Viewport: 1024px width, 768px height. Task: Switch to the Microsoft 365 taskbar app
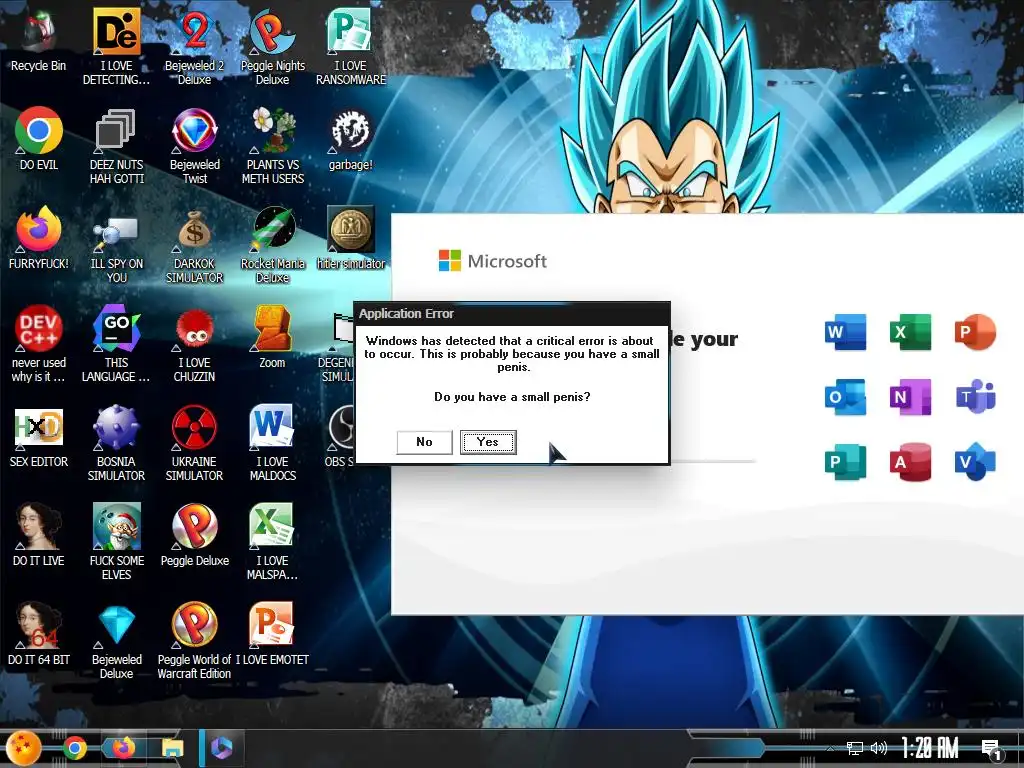[222, 748]
